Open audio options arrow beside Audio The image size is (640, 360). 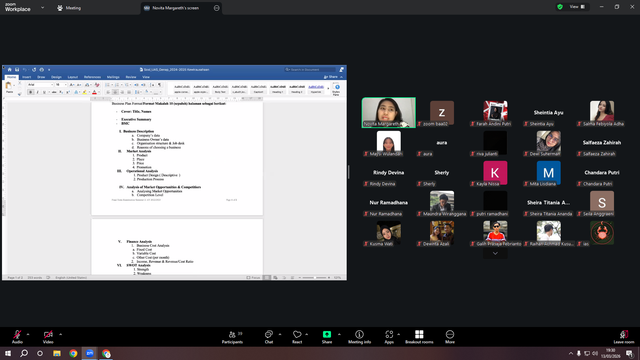[28, 334]
